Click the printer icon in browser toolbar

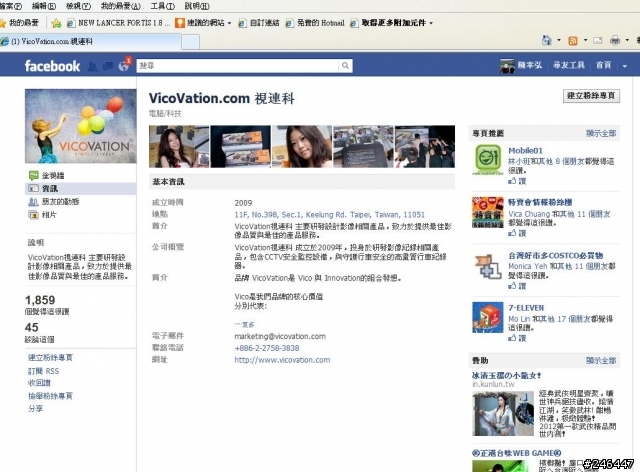pyautogui.click(x=615, y=40)
